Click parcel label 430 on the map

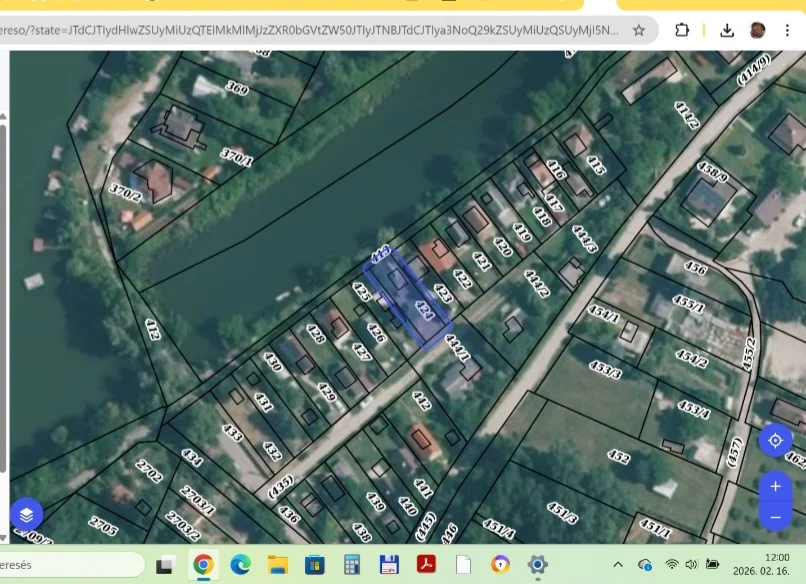(x=272, y=361)
